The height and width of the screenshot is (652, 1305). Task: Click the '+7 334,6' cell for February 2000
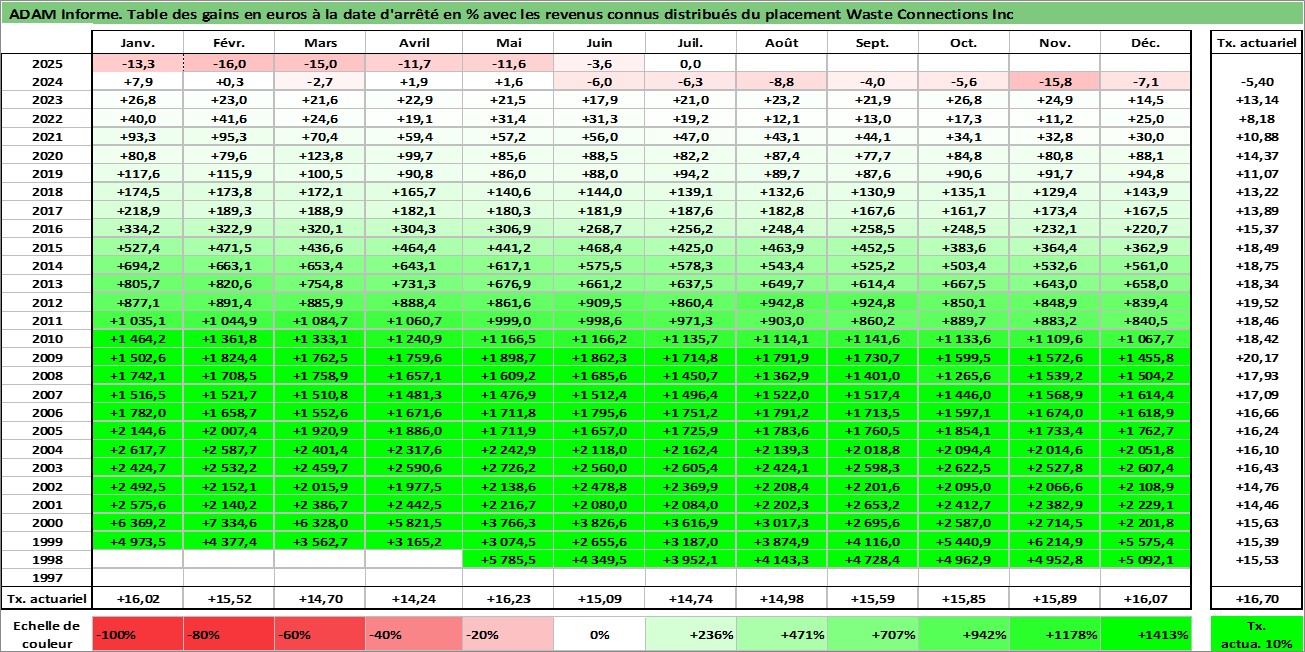[x=228, y=523]
